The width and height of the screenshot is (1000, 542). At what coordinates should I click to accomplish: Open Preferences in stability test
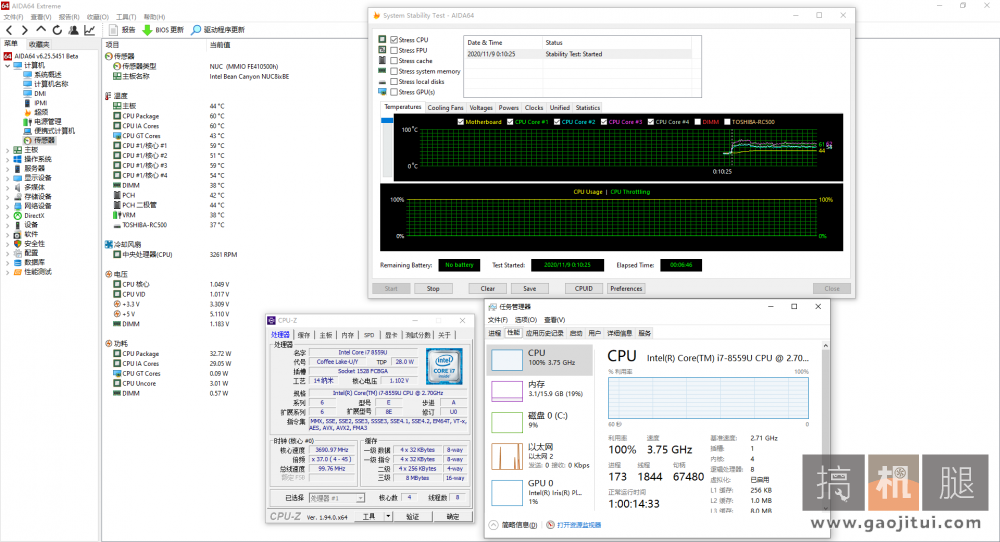click(x=626, y=289)
